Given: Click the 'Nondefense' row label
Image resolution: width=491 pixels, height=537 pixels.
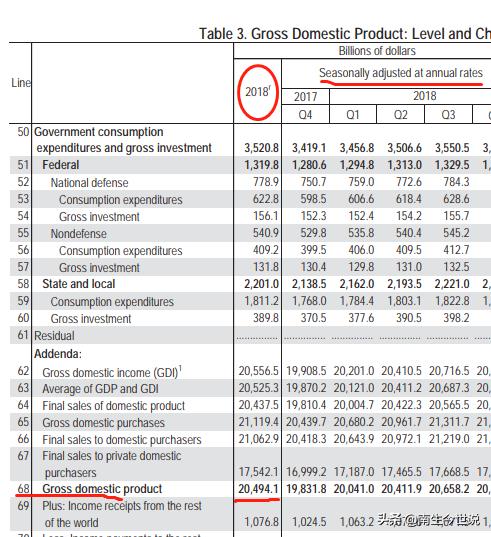Looking at the screenshot, I should (78, 234).
